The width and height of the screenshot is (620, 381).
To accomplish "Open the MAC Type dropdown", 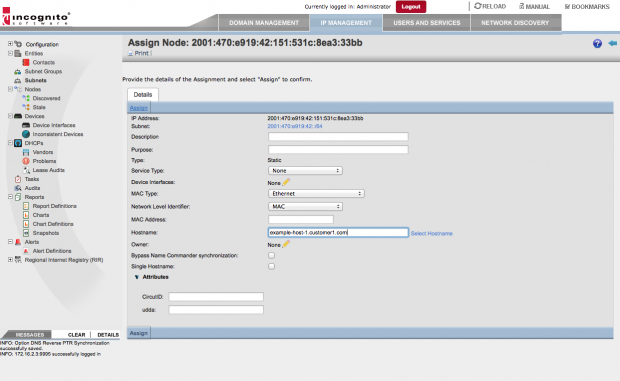I will tap(316, 194).
